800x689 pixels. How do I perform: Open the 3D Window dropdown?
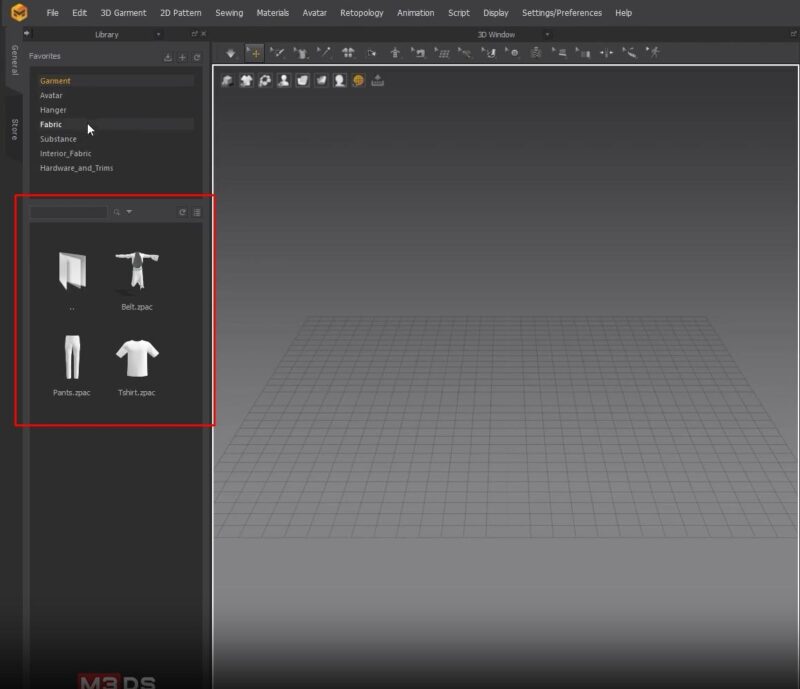click(x=547, y=33)
